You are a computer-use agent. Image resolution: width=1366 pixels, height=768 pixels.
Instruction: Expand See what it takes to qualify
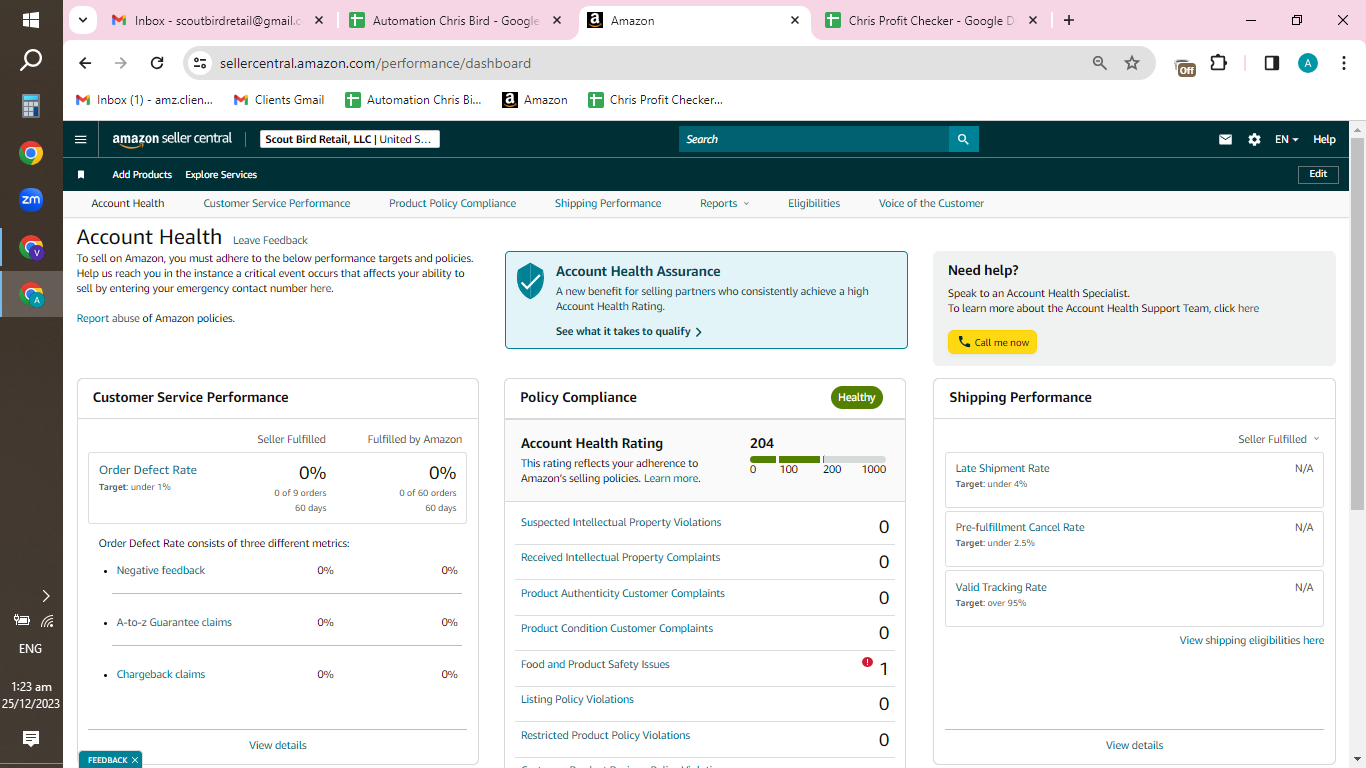629,331
